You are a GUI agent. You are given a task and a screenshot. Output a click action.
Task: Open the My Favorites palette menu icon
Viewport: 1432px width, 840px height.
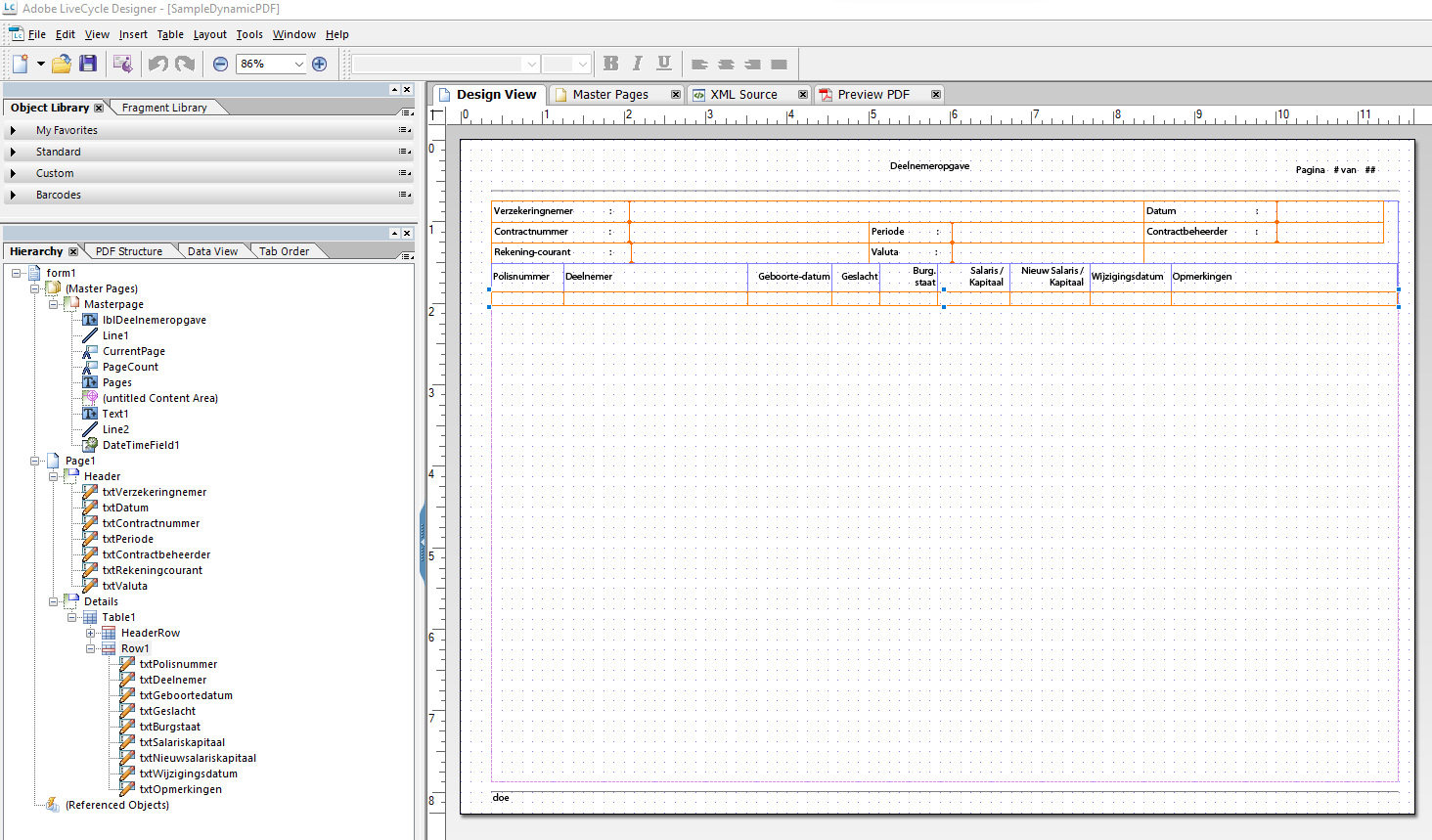404,130
